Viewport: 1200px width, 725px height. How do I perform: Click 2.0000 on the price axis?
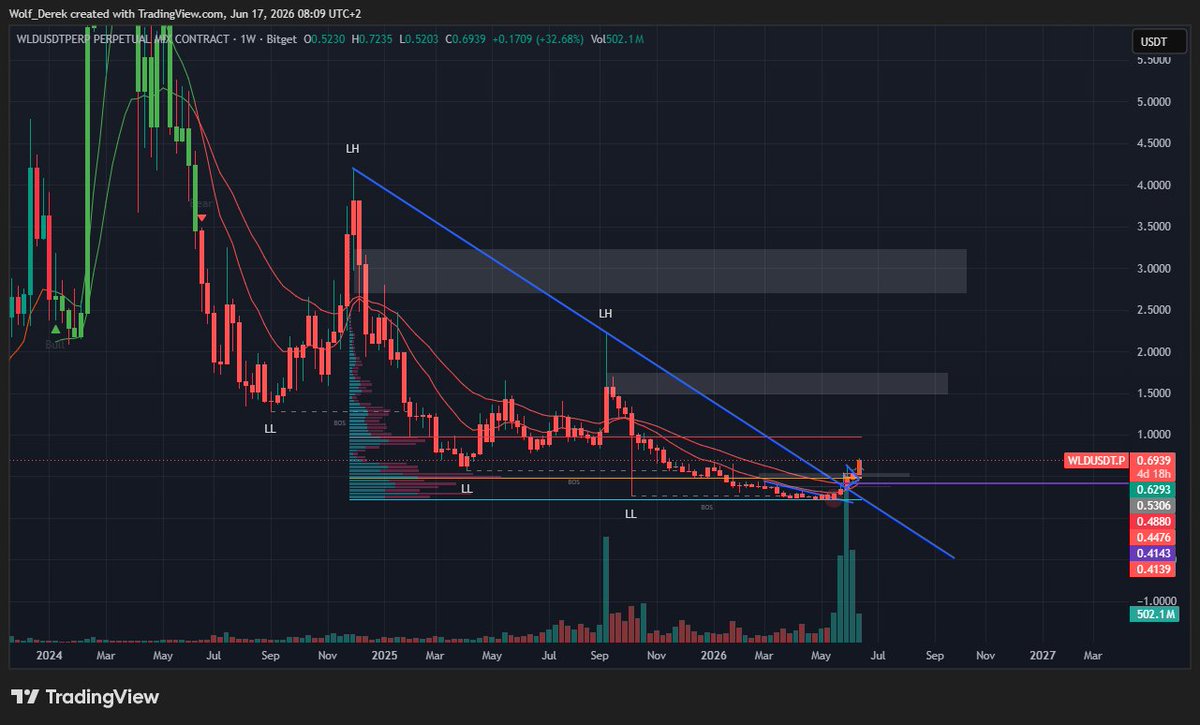tap(1153, 352)
